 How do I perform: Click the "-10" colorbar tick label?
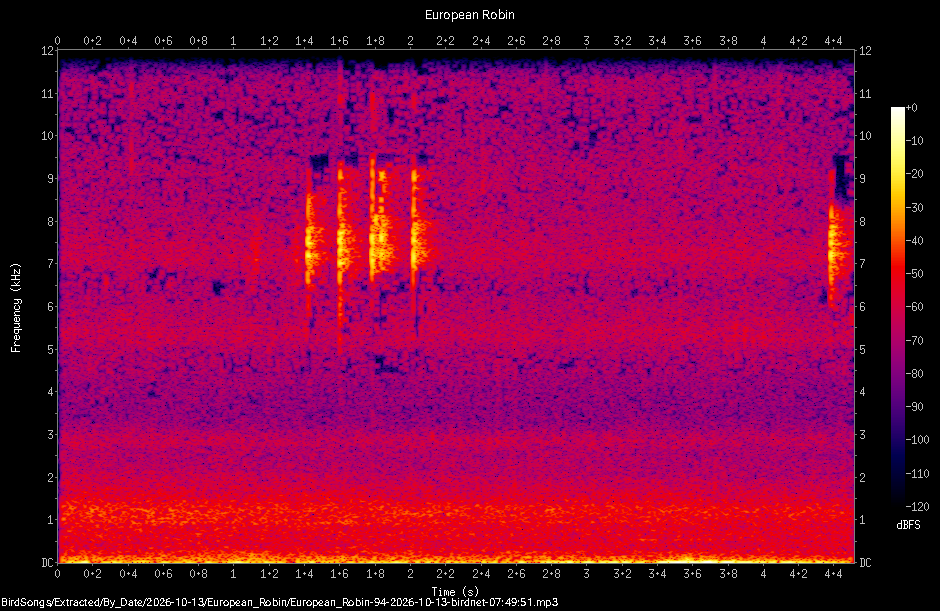[914, 141]
